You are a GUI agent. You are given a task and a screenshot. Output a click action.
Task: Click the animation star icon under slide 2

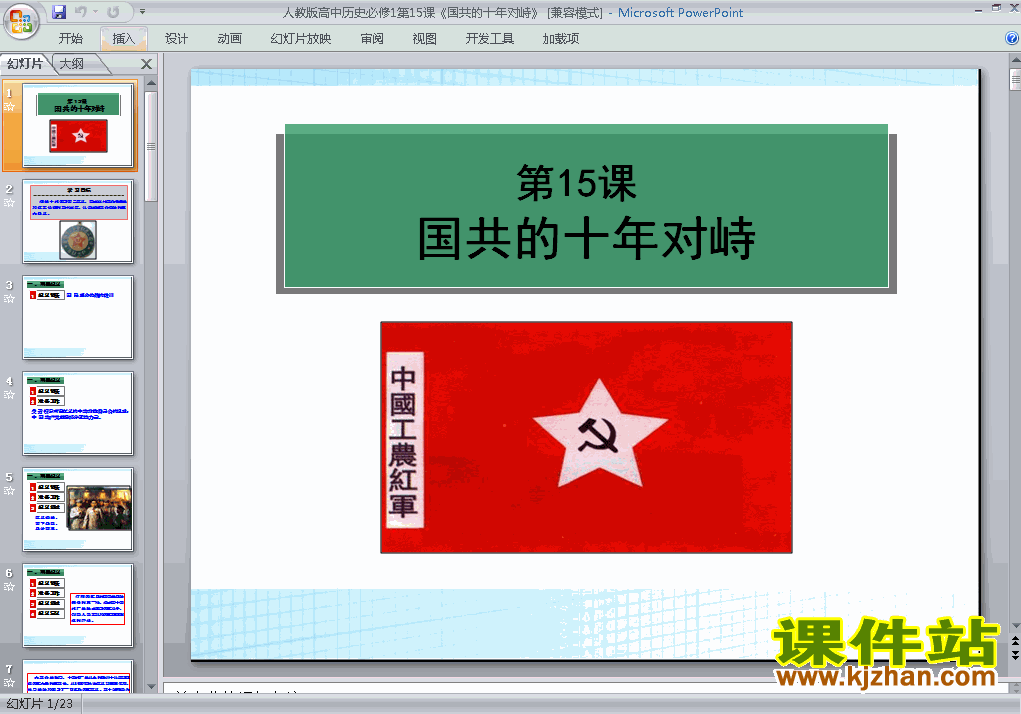pos(9,202)
